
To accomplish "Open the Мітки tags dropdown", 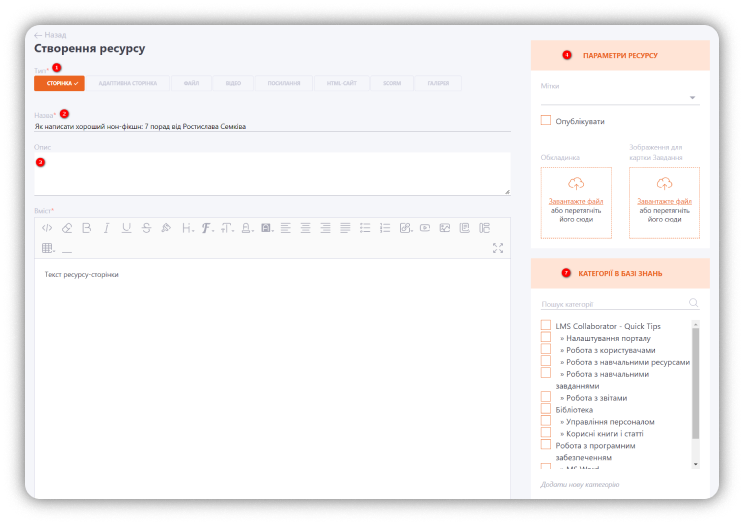I will coord(692,98).
